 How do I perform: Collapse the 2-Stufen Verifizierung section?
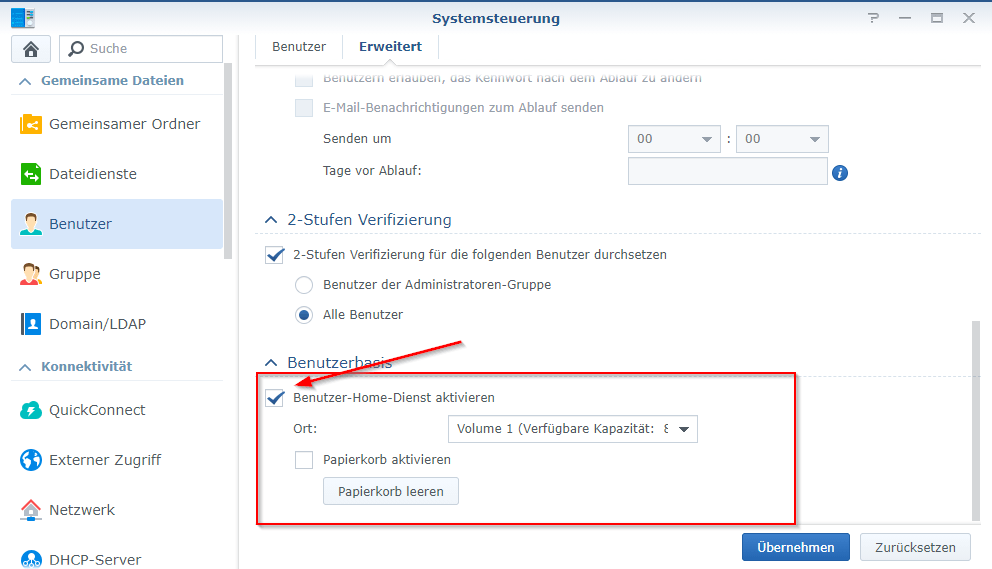pyautogui.click(x=270, y=220)
